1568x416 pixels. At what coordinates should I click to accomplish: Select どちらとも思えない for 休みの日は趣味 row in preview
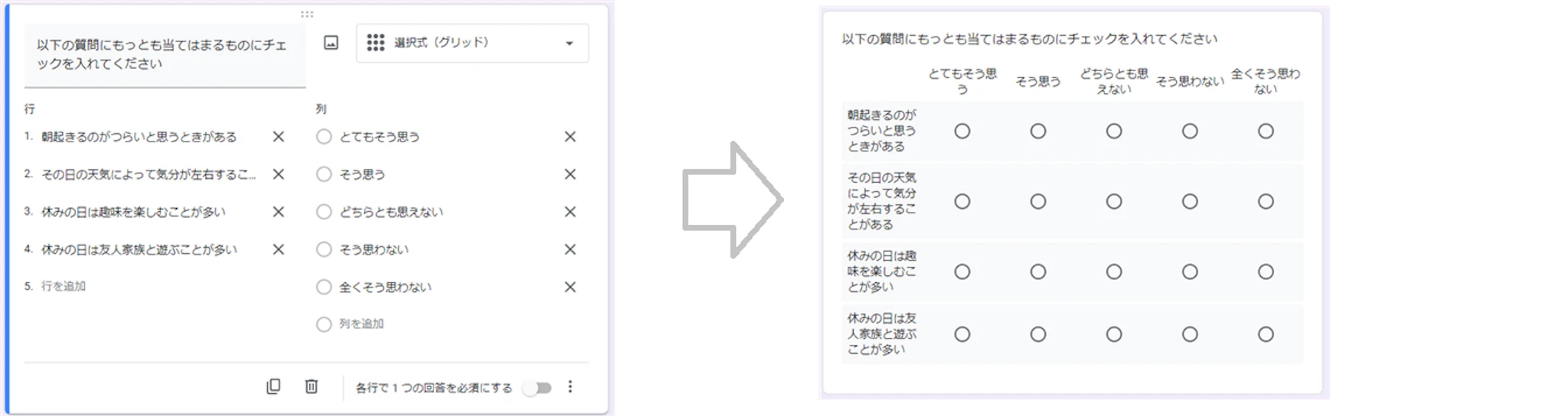pyautogui.click(x=1114, y=271)
